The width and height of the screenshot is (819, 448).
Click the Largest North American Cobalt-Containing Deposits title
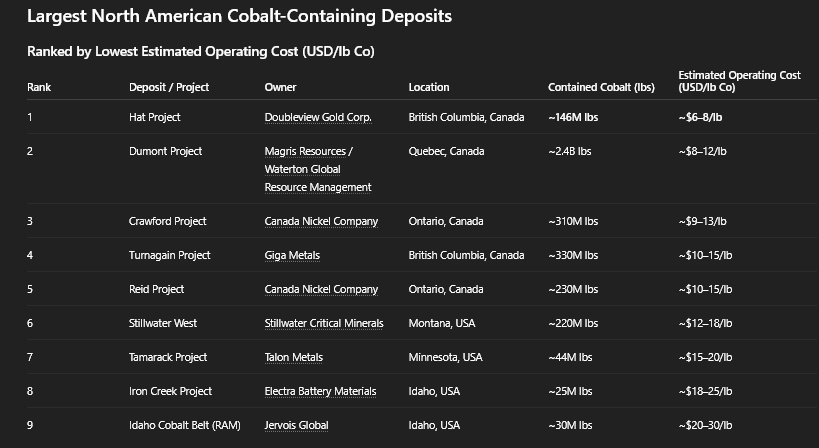[x=225, y=16]
